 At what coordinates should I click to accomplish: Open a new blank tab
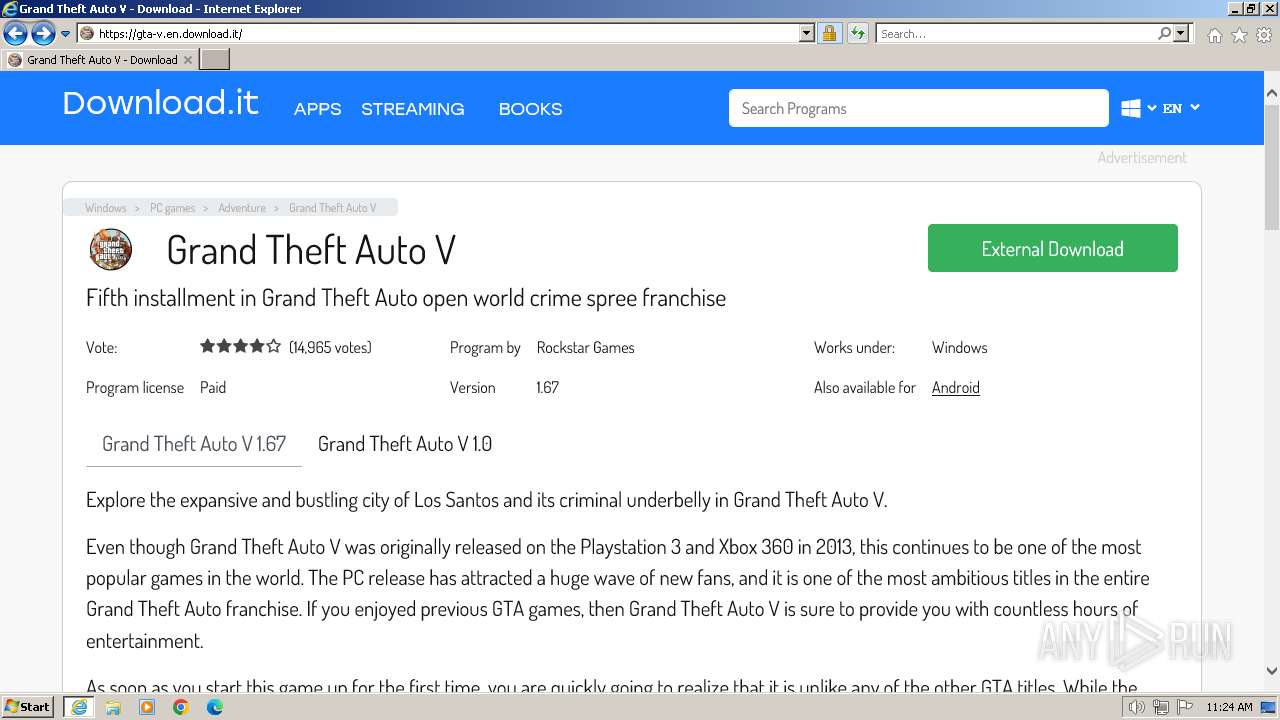215,60
